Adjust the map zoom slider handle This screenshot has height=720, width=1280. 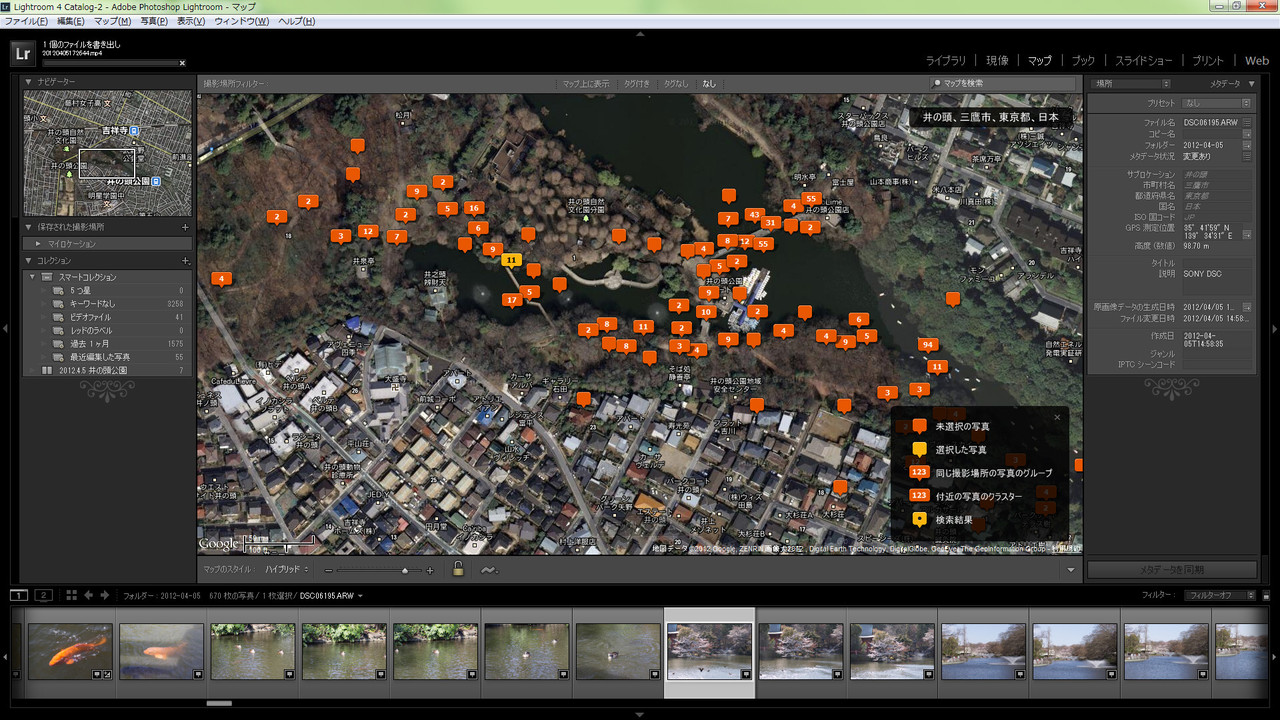click(405, 570)
